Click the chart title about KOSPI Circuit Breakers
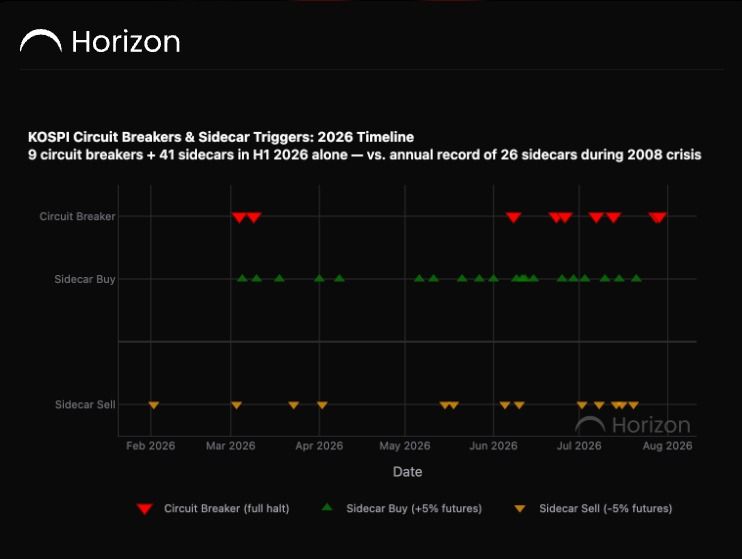The width and height of the screenshot is (742, 559). pos(221,137)
